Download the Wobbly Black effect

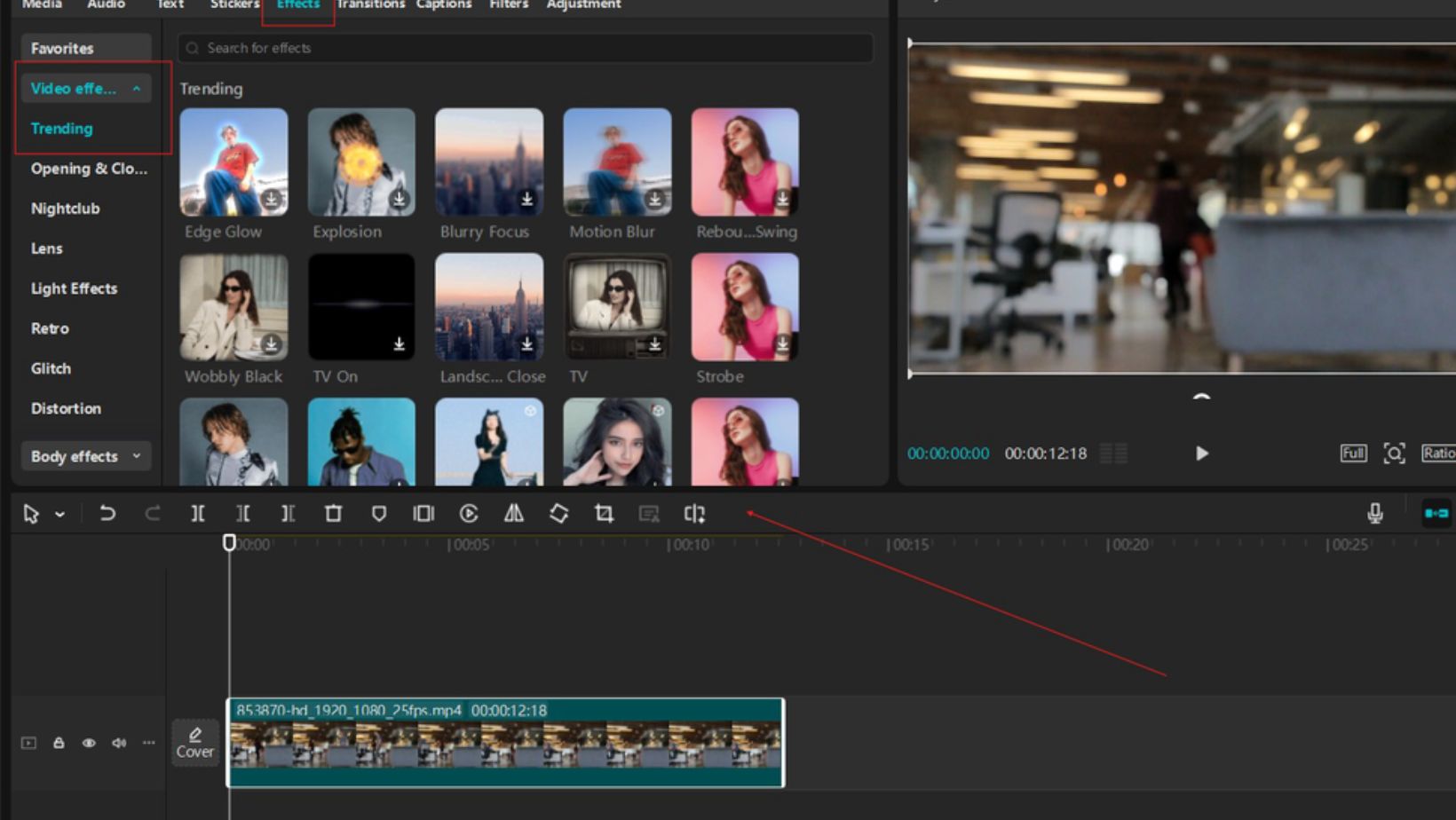point(272,343)
